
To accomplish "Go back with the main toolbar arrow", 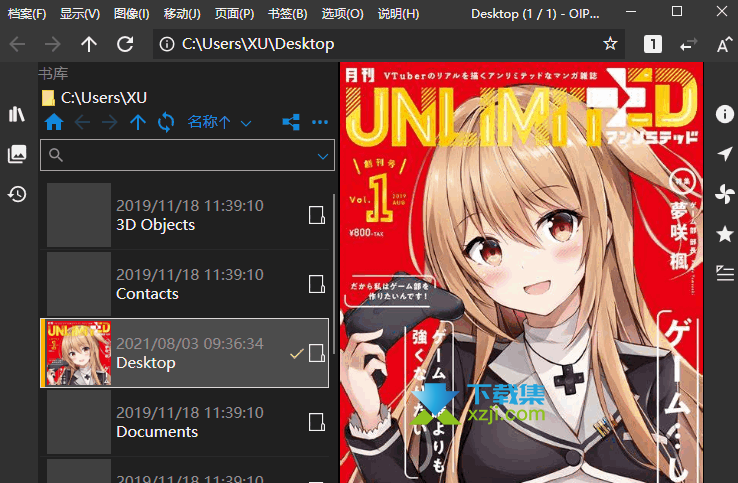I will point(17,45).
